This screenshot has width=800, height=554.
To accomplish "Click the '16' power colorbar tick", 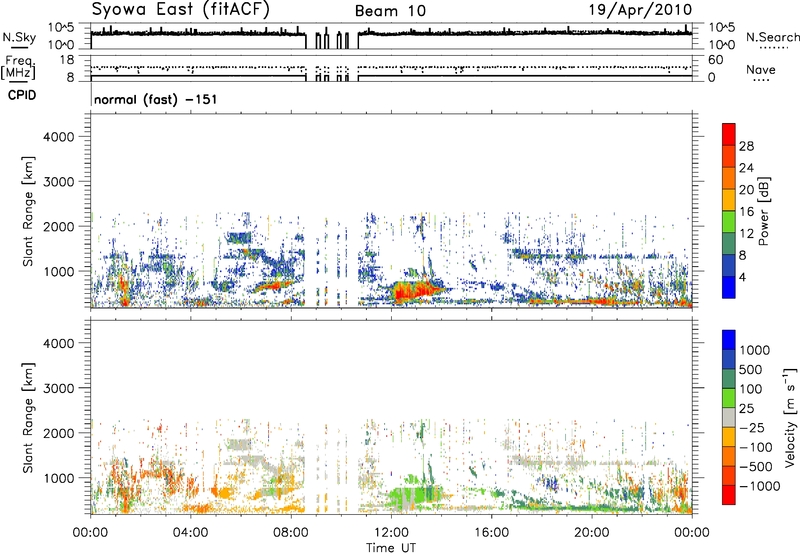I will [x=746, y=212].
